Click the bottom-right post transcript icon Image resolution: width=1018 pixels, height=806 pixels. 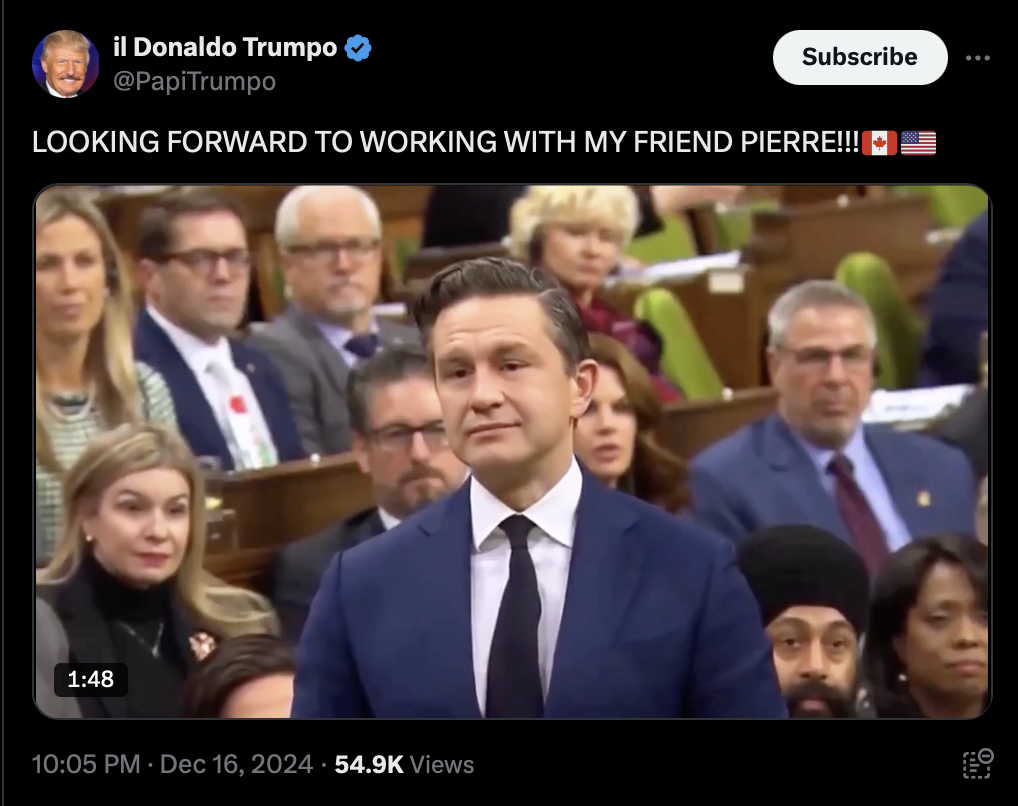(x=977, y=764)
